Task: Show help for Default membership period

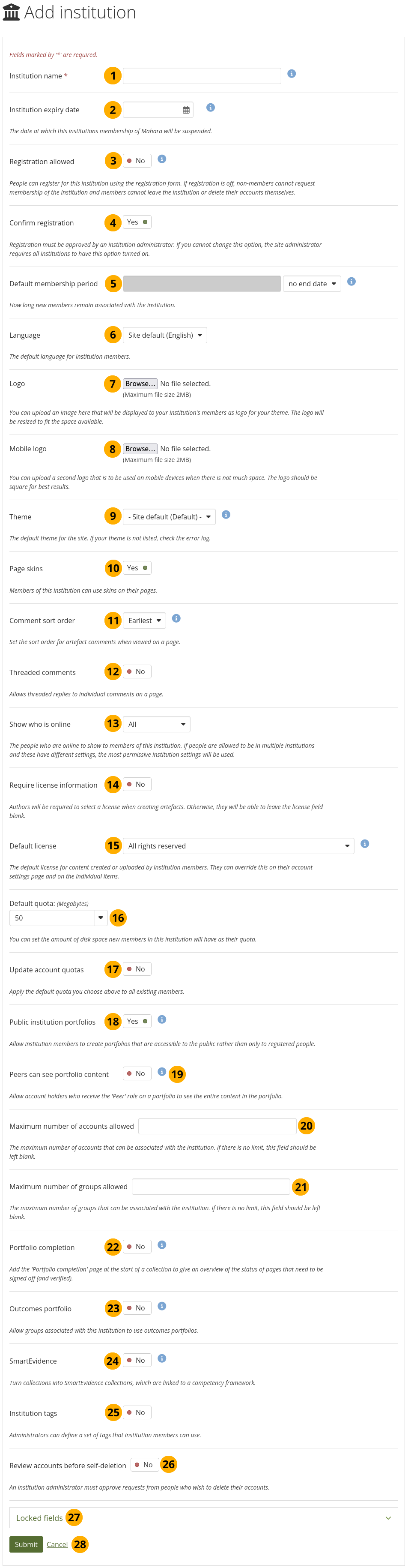Action: (351, 281)
